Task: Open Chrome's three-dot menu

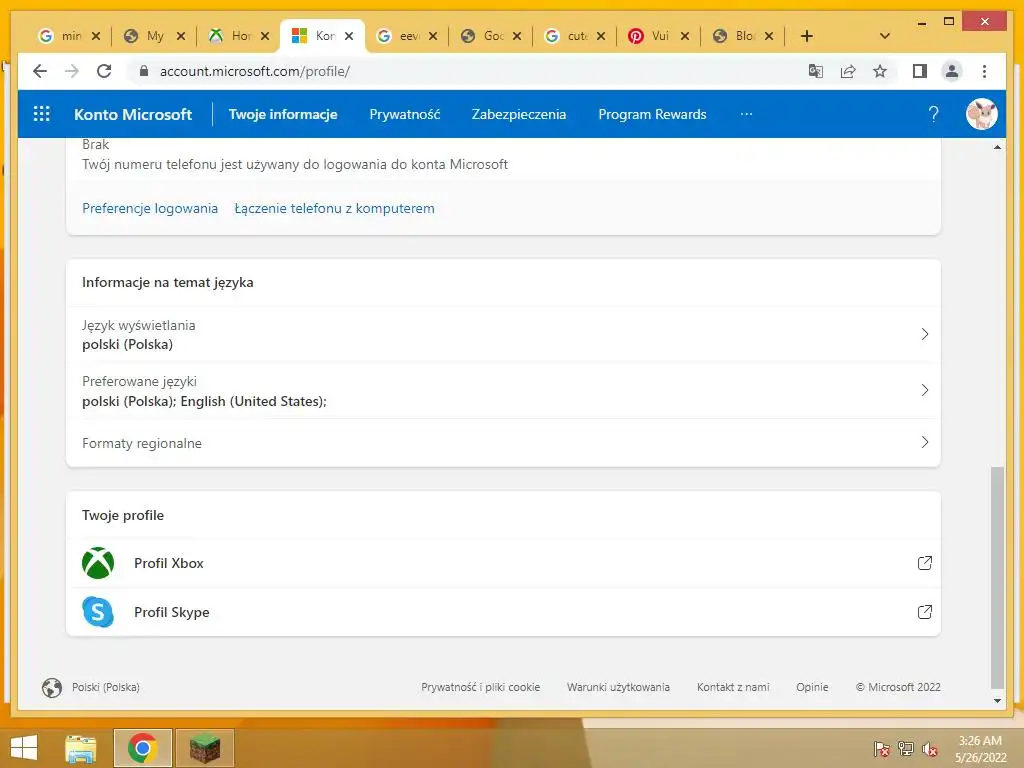Action: [984, 71]
